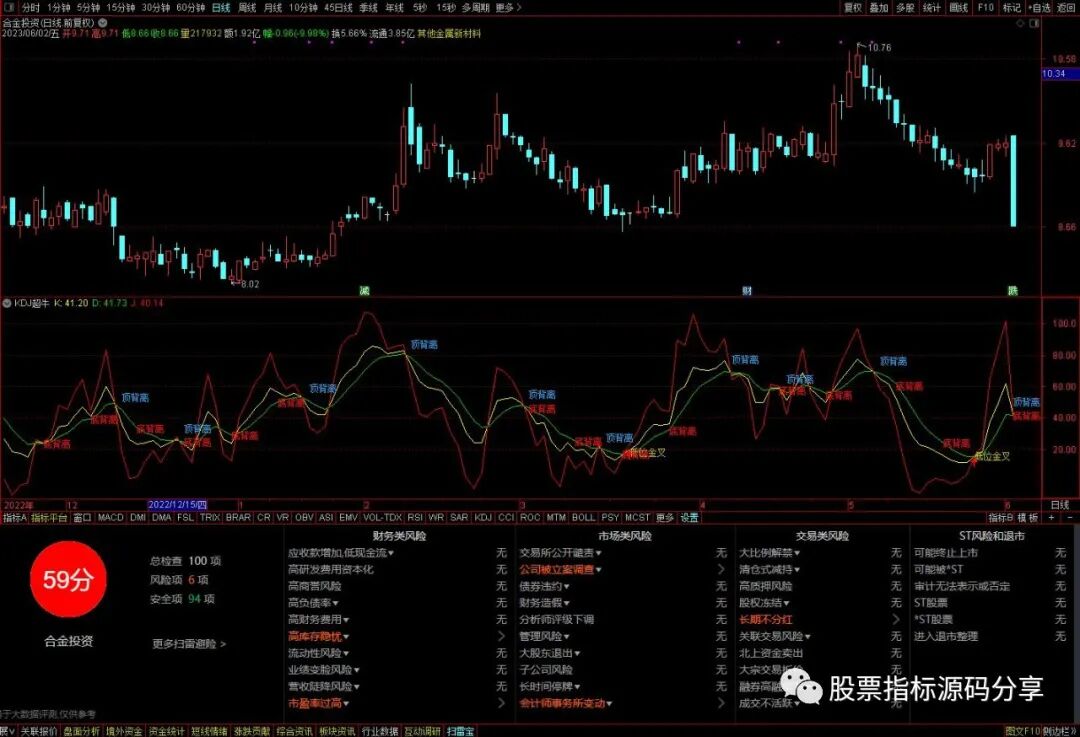Click the minus zoom icon at indicator bar end

(x=1070, y=517)
